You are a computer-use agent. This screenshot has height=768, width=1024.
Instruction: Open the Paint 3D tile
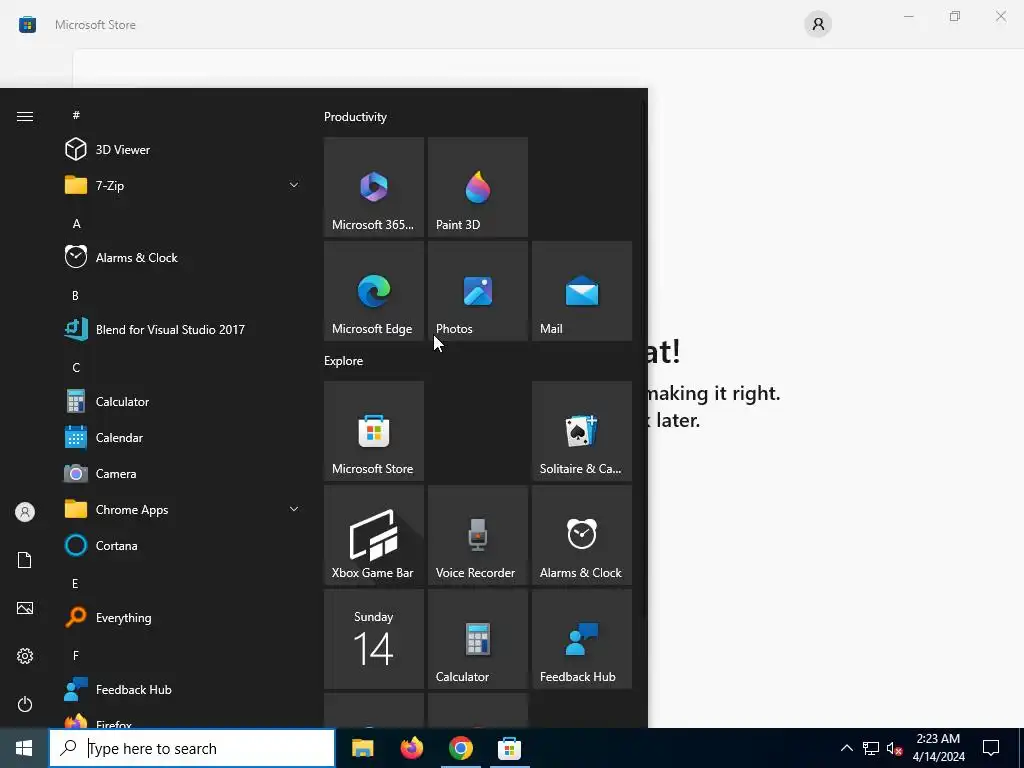coord(477,187)
